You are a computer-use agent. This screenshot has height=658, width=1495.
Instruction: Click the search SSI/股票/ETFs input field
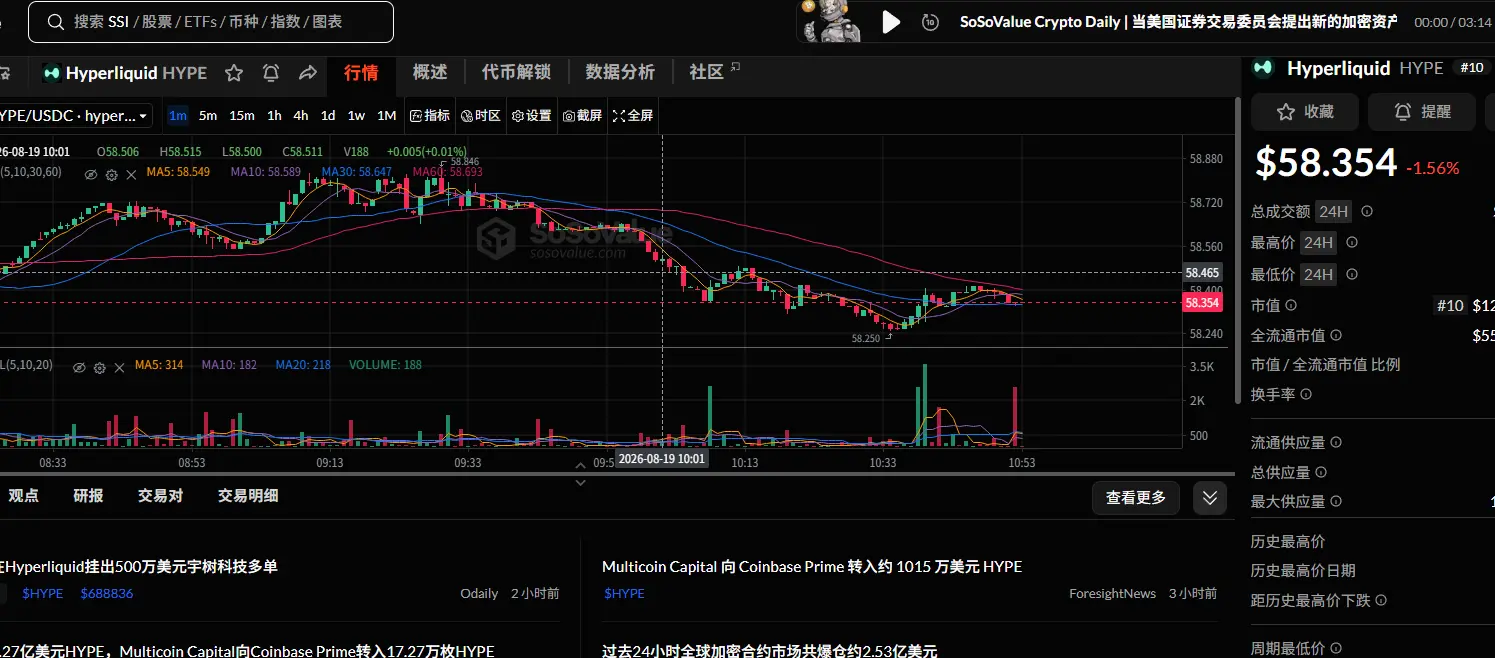[211, 22]
